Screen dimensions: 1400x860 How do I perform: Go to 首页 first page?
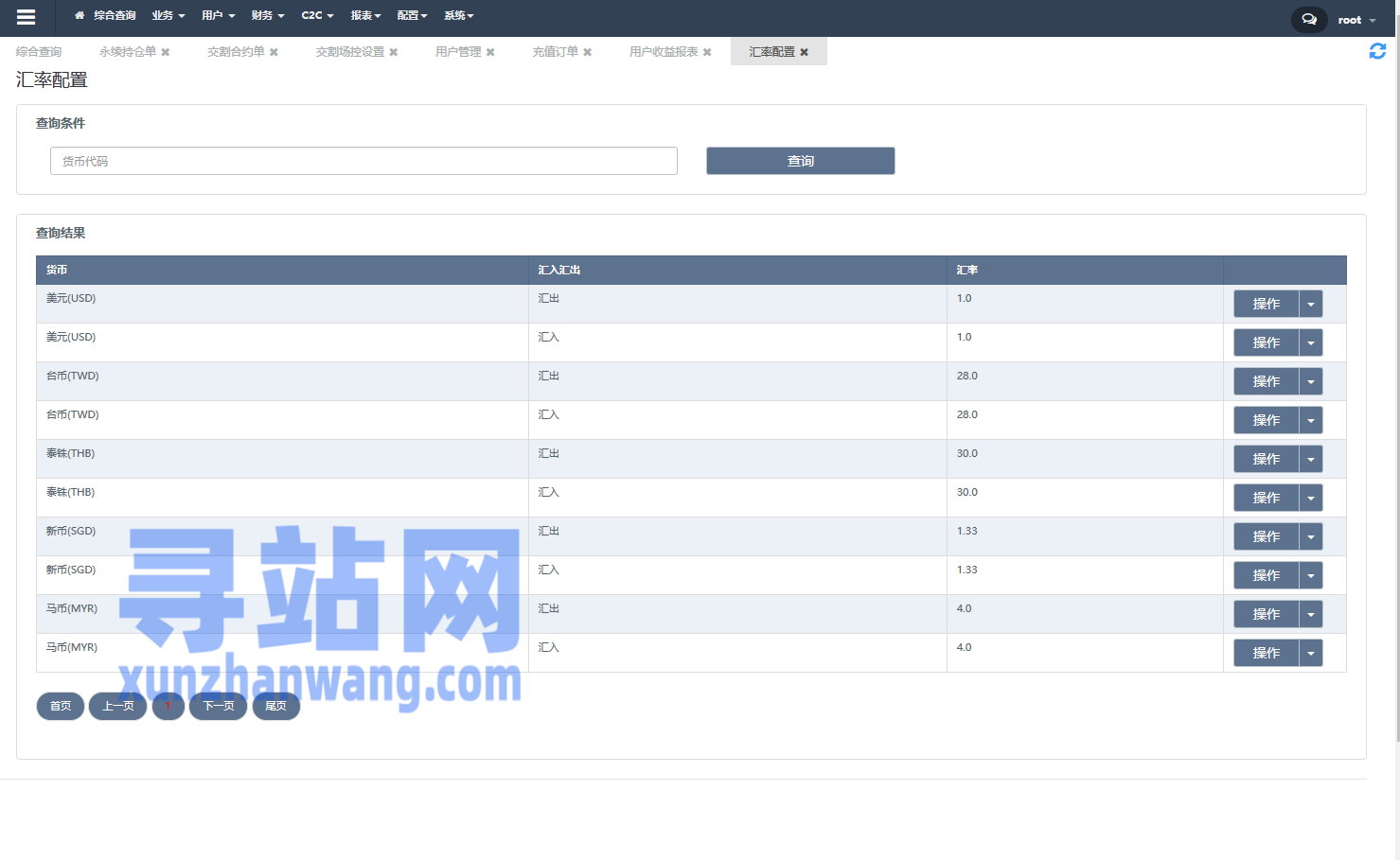61,706
